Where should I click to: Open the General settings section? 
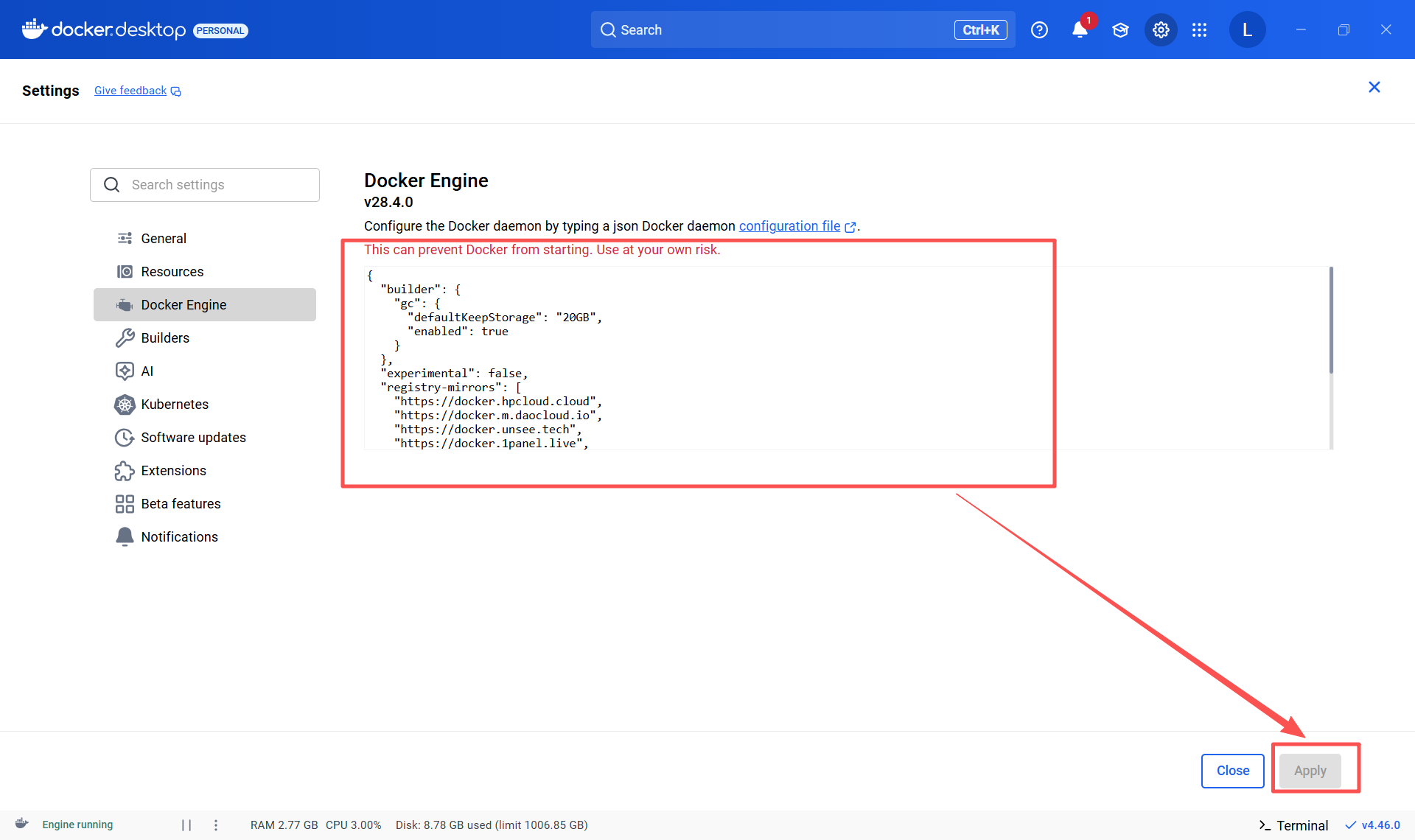205,238
